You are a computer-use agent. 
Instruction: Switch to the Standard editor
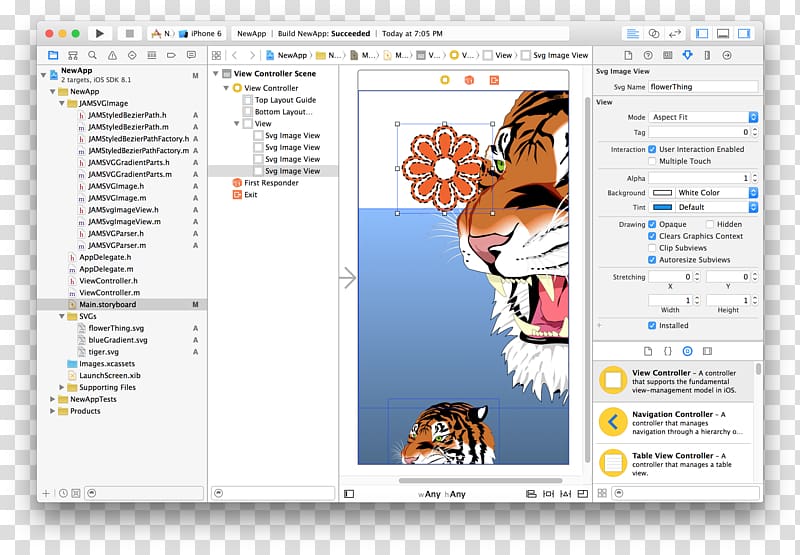coord(633,34)
